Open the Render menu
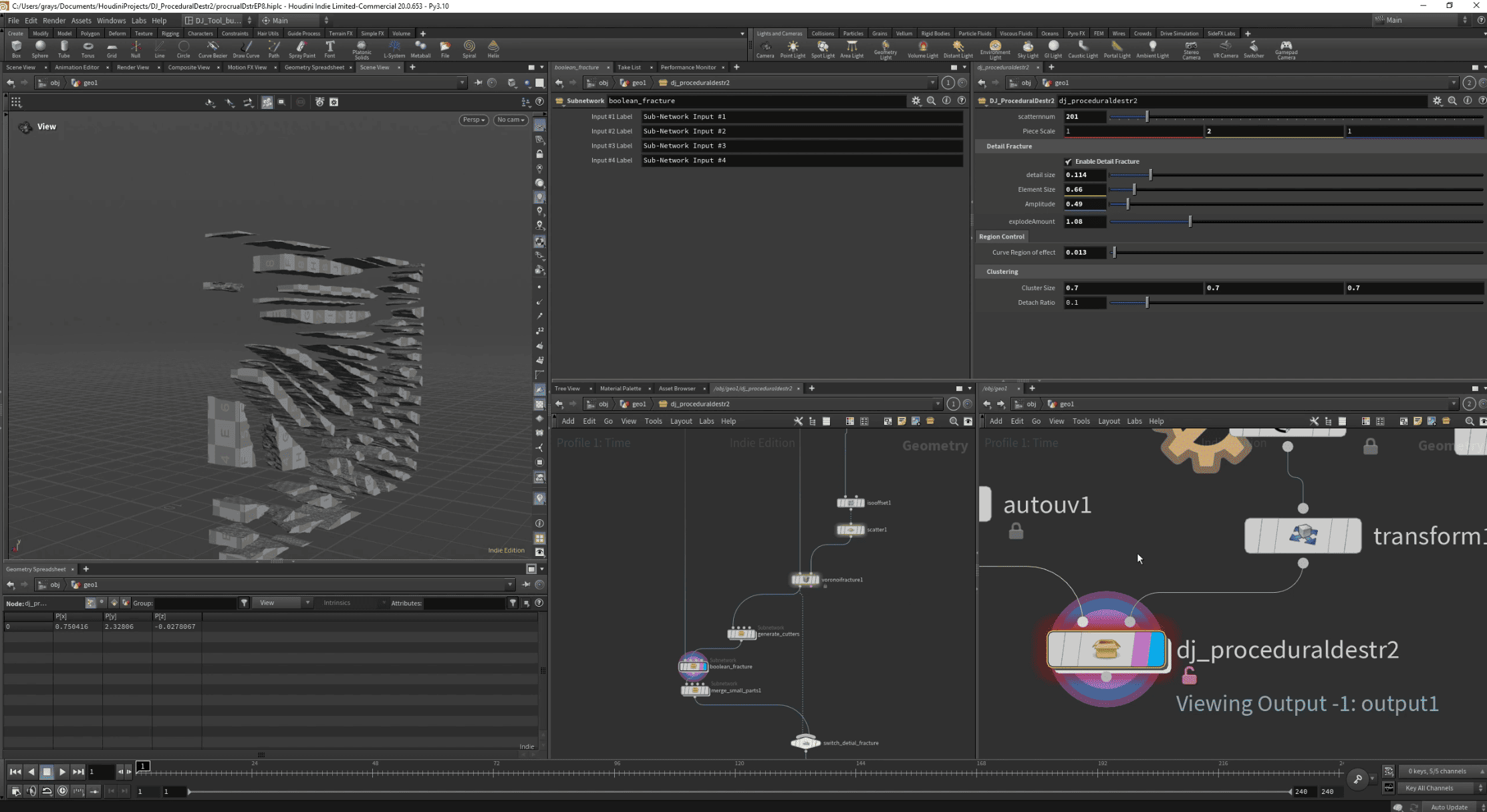Screen dimensions: 1487x812 (x=54, y=20)
